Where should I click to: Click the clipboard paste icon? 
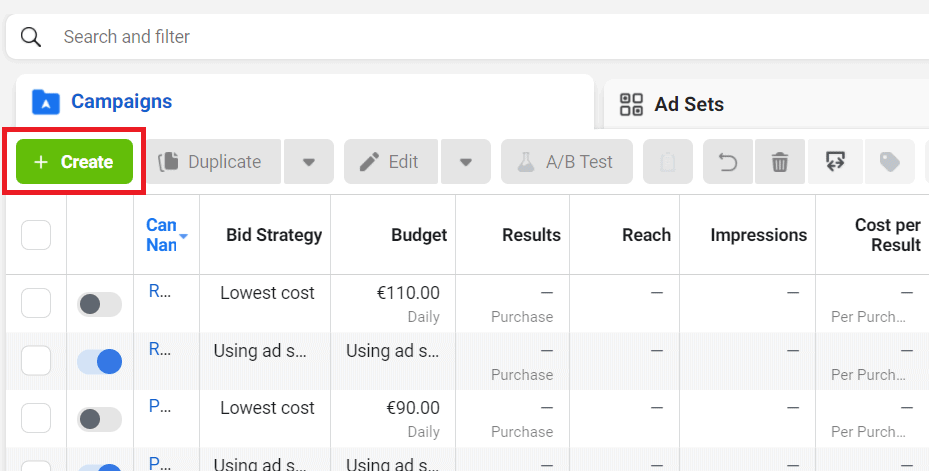[x=668, y=162]
